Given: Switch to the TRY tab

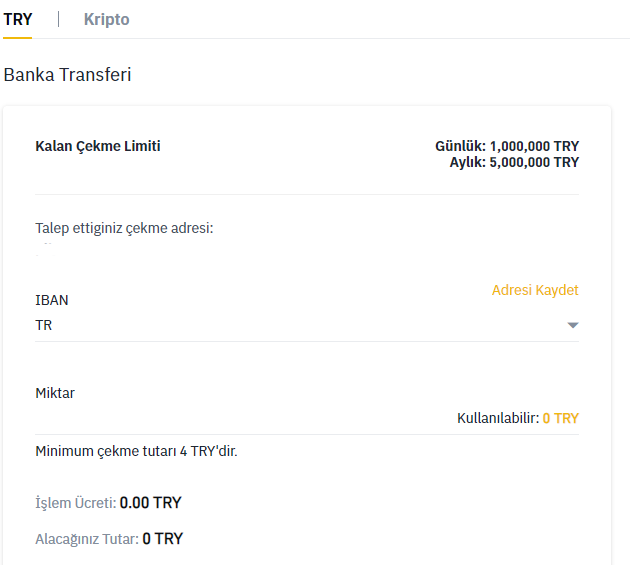Looking at the screenshot, I should [x=17, y=19].
